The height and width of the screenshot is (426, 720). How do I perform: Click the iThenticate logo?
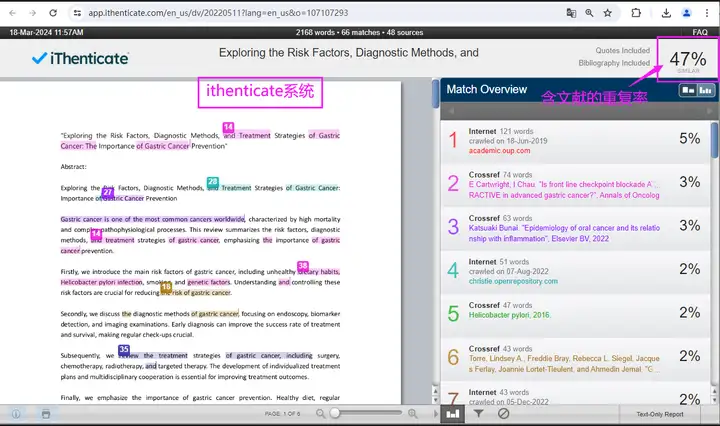(x=80, y=58)
